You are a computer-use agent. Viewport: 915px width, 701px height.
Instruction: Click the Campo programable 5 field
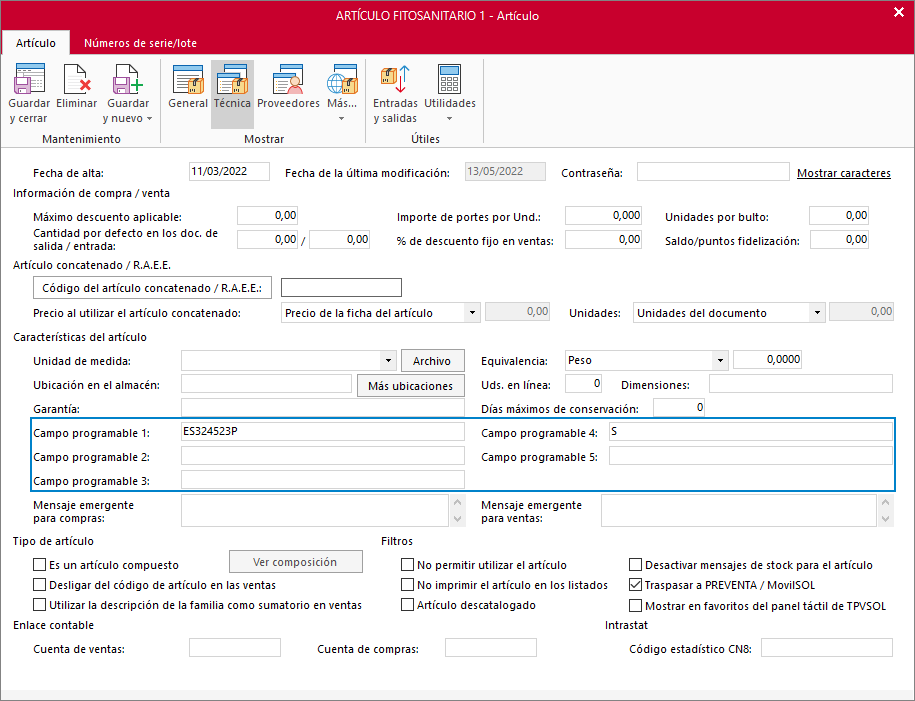tap(750, 455)
